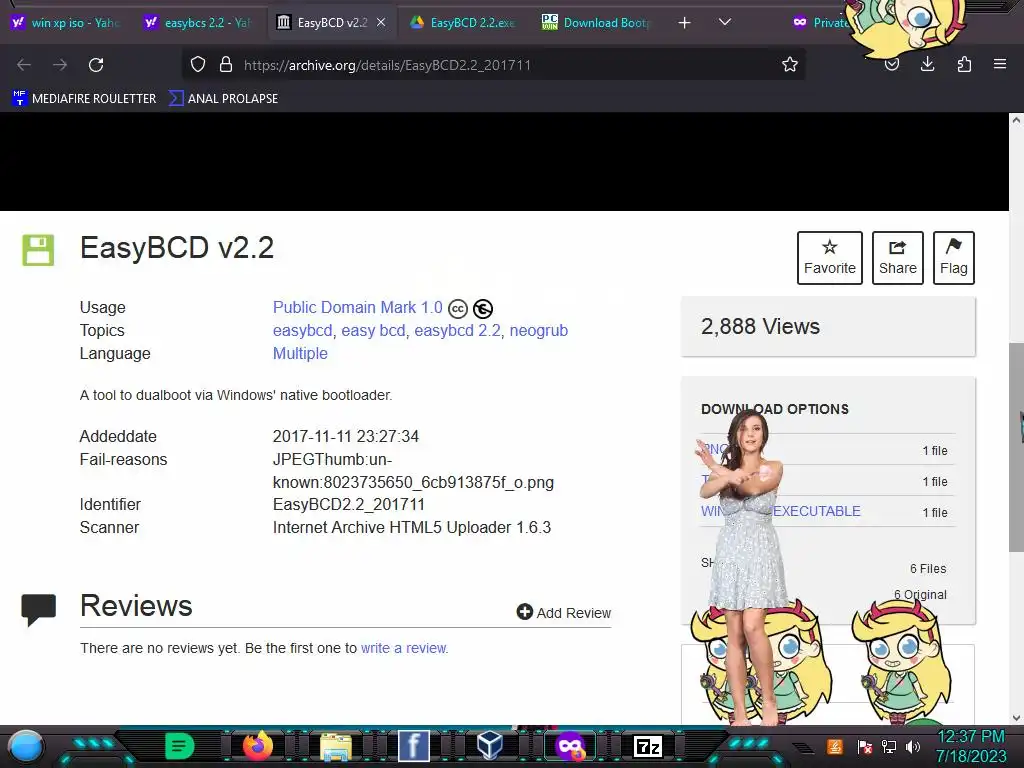Open the tracking protection shield icon
The image size is (1024, 768).
(x=198, y=65)
